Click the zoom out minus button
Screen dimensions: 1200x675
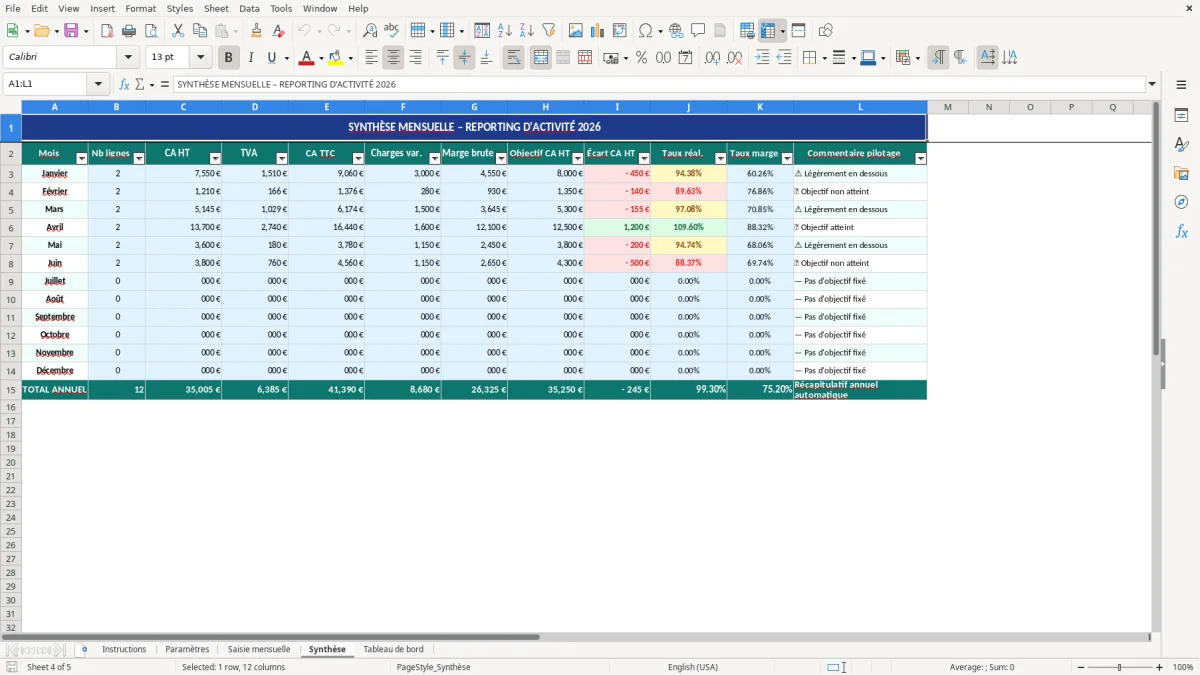click(x=1080, y=667)
